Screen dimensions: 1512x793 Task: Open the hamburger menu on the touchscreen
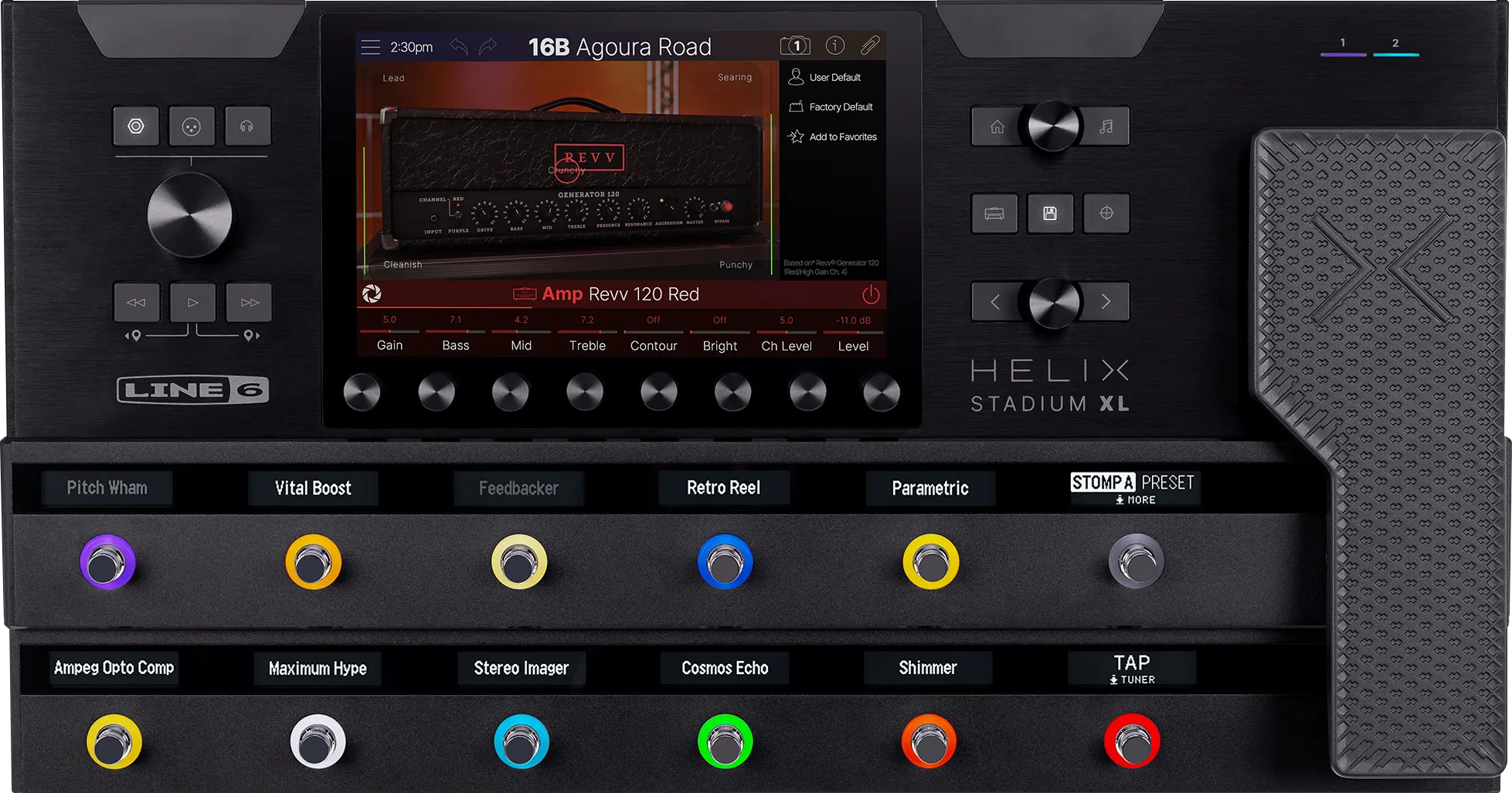click(x=371, y=47)
